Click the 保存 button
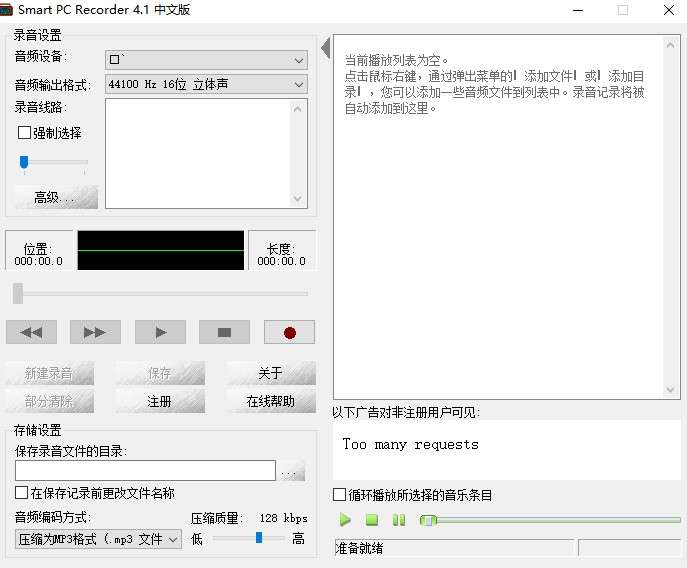Screen dimensions: 687x568 160,373
